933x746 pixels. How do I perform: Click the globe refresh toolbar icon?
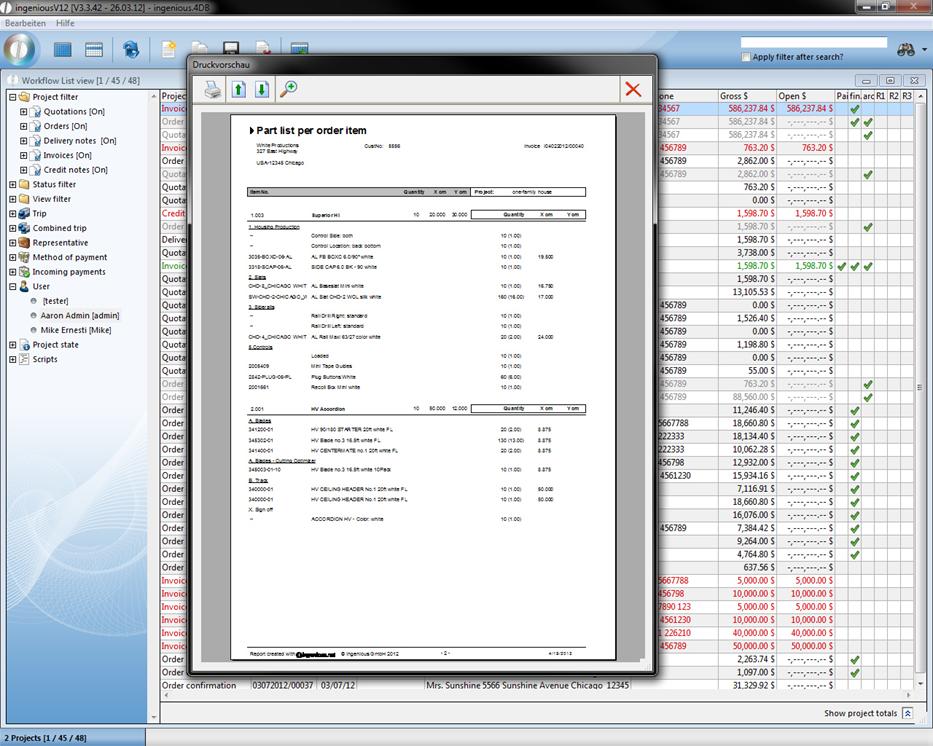click(x=131, y=49)
